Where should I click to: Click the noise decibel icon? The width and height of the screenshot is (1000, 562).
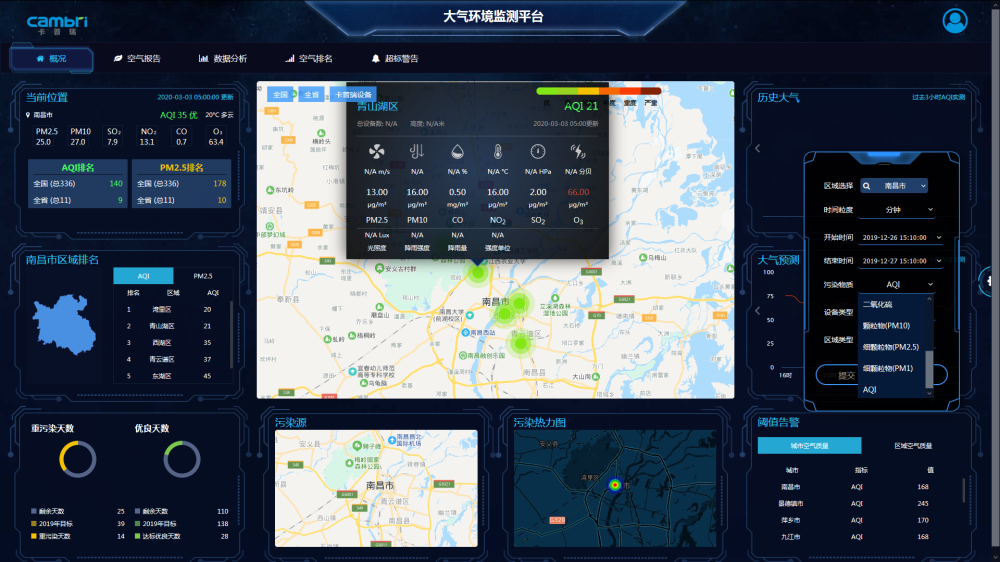(578, 151)
